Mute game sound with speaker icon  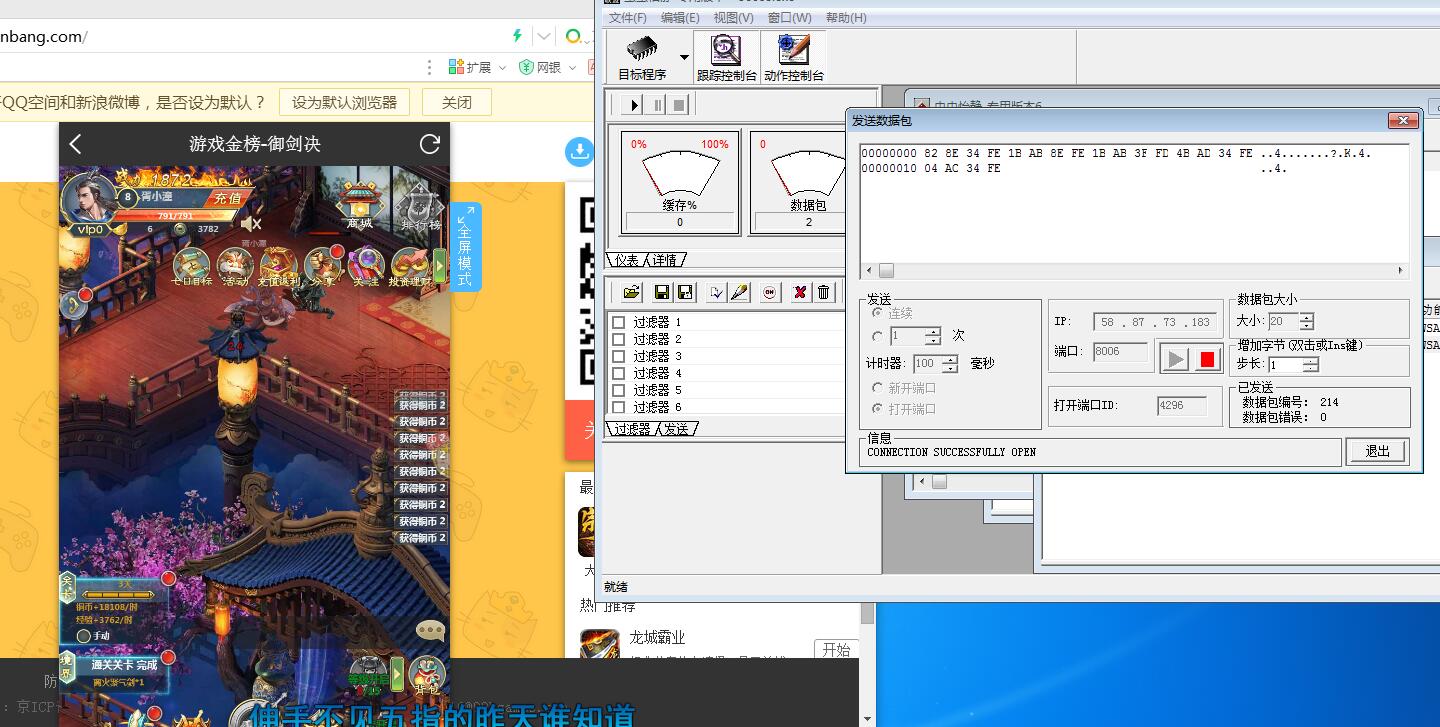click(251, 224)
